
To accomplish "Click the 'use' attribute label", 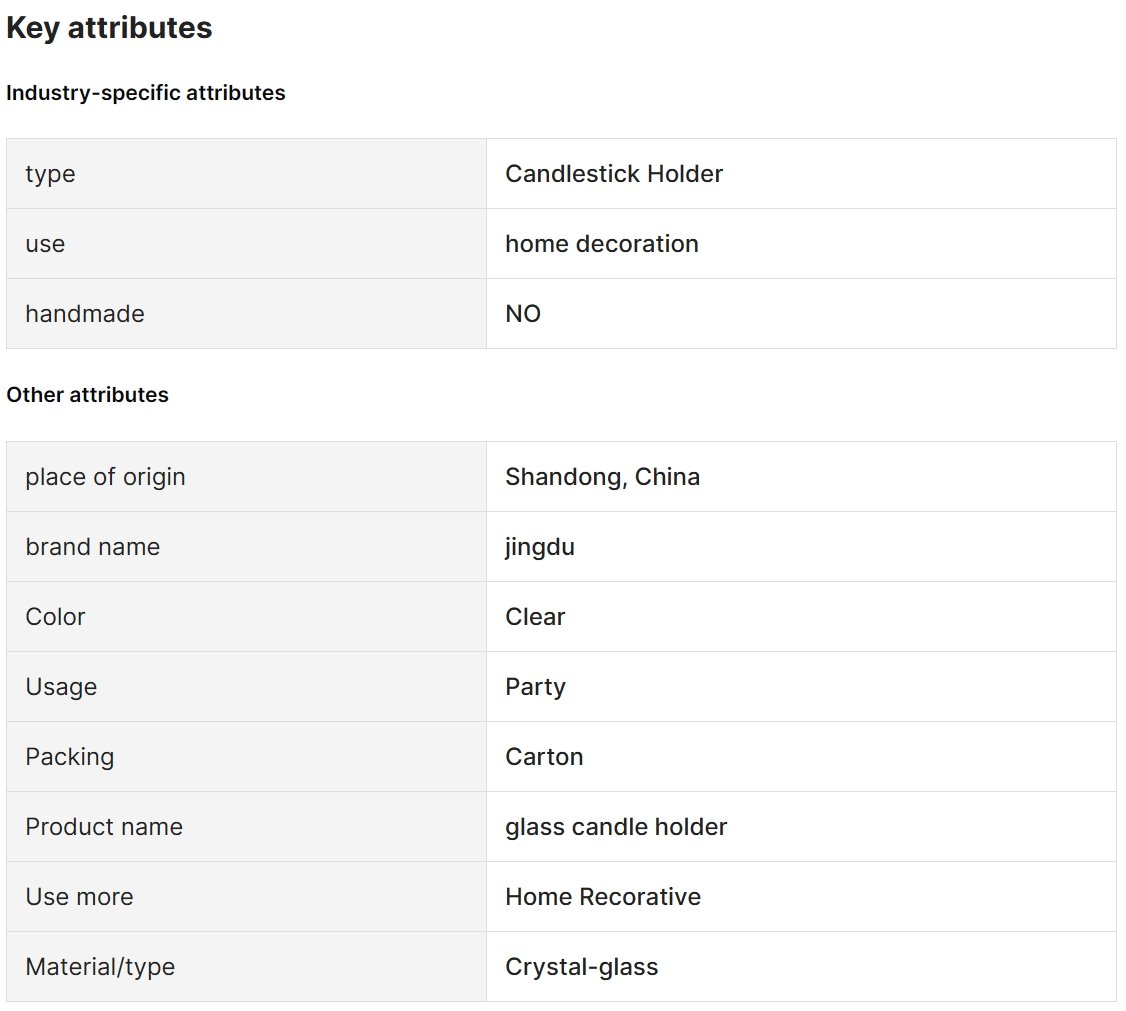I will coord(45,244).
